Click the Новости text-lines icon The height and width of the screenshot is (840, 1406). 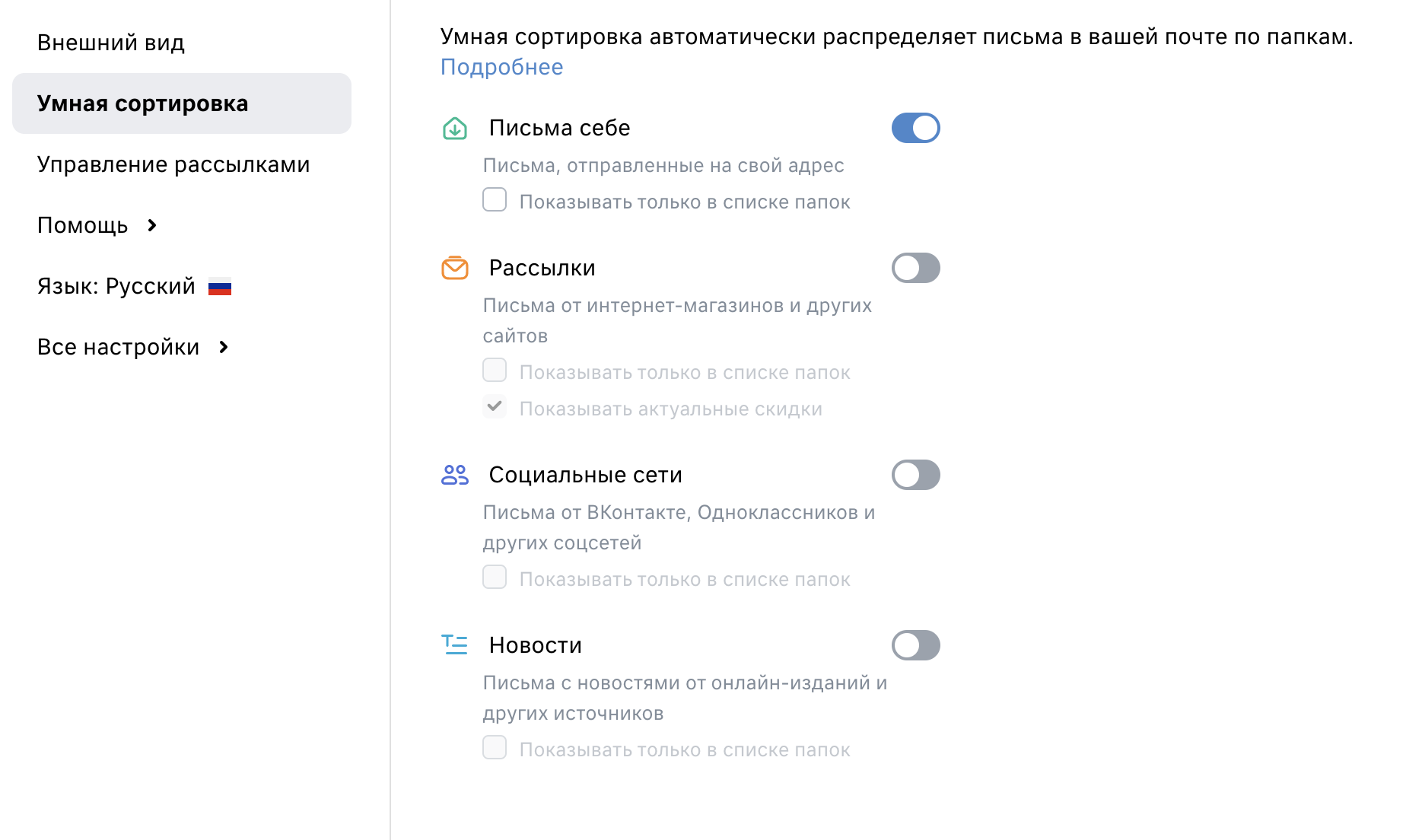click(x=455, y=645)
